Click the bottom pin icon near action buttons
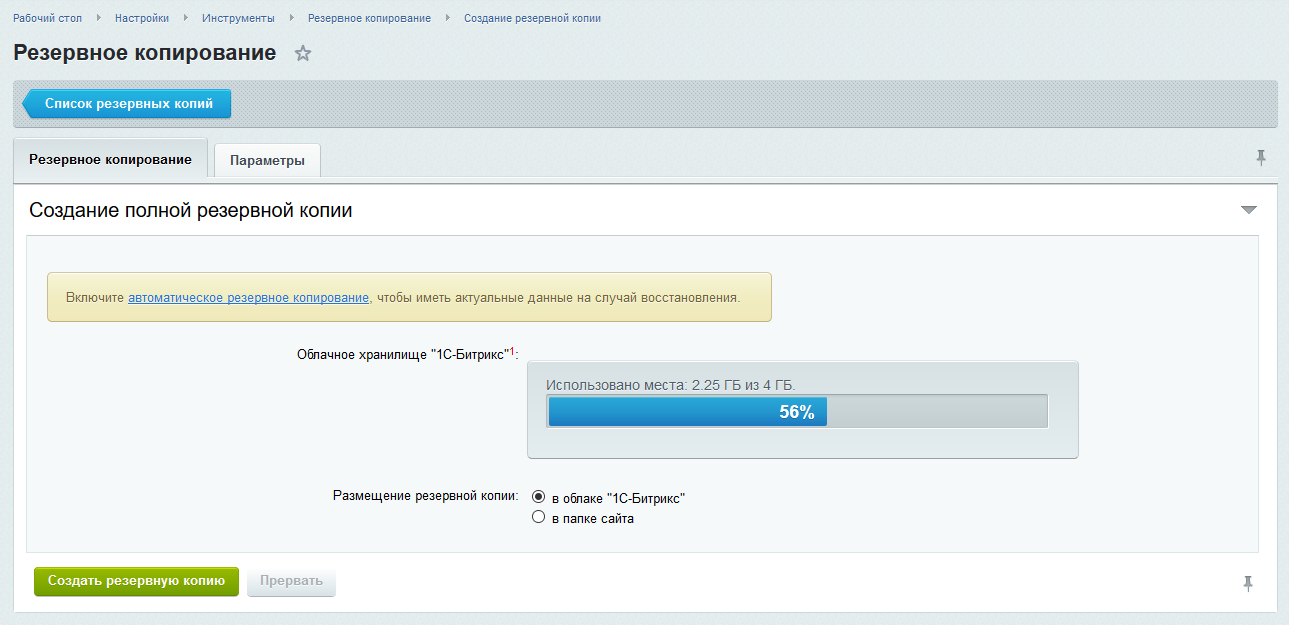Screen dimensions: 1289x625 (1247, 583)
